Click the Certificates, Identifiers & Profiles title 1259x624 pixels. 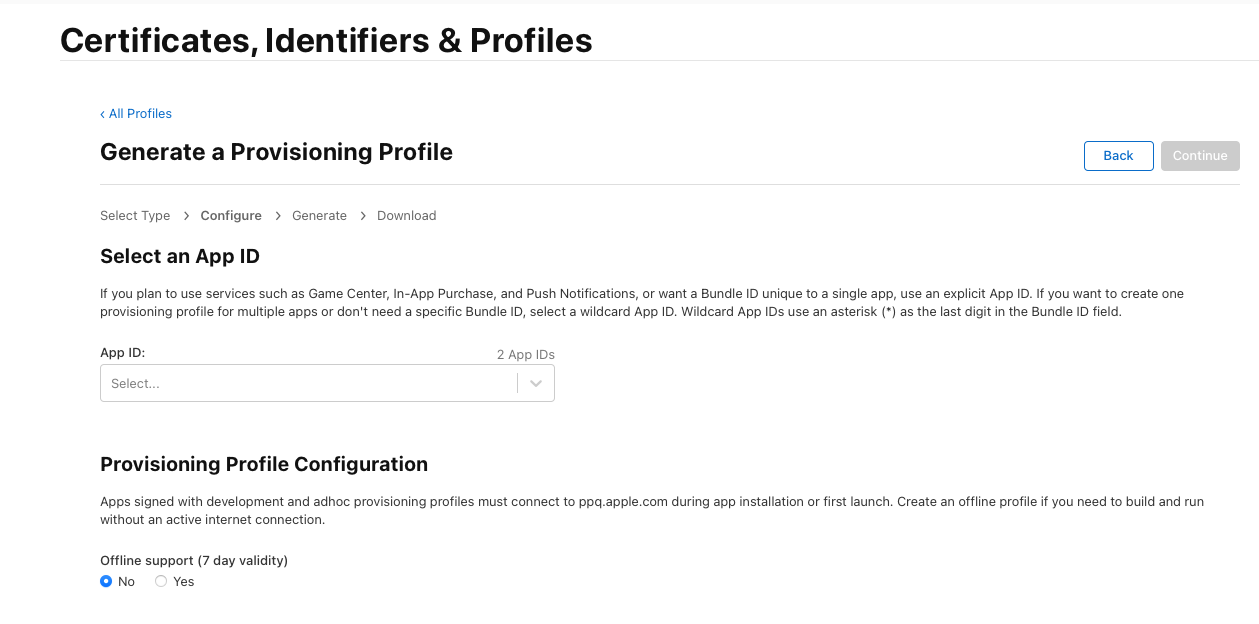tap(326, 40)
